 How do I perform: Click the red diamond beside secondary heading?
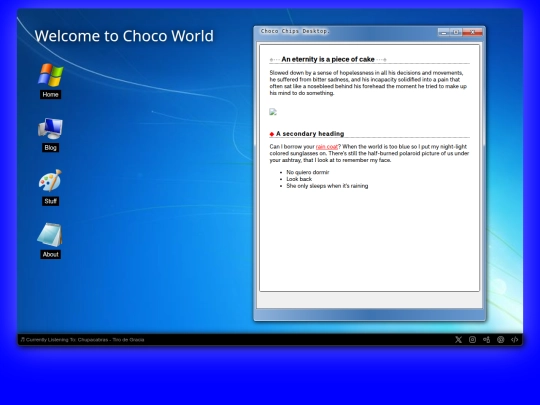coord(272,134)
